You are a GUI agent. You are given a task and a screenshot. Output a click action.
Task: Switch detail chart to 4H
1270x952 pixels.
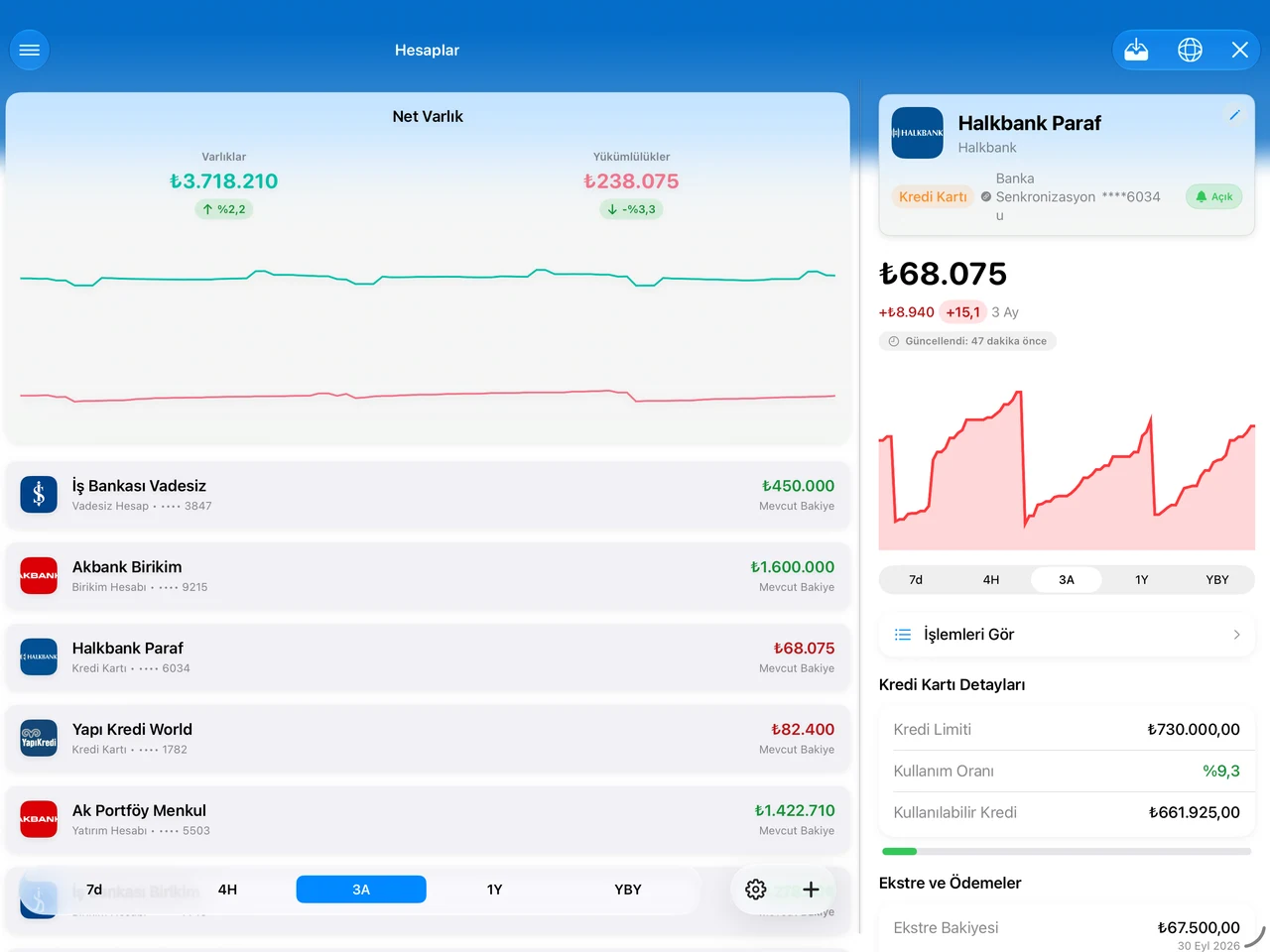click(991, 580)
